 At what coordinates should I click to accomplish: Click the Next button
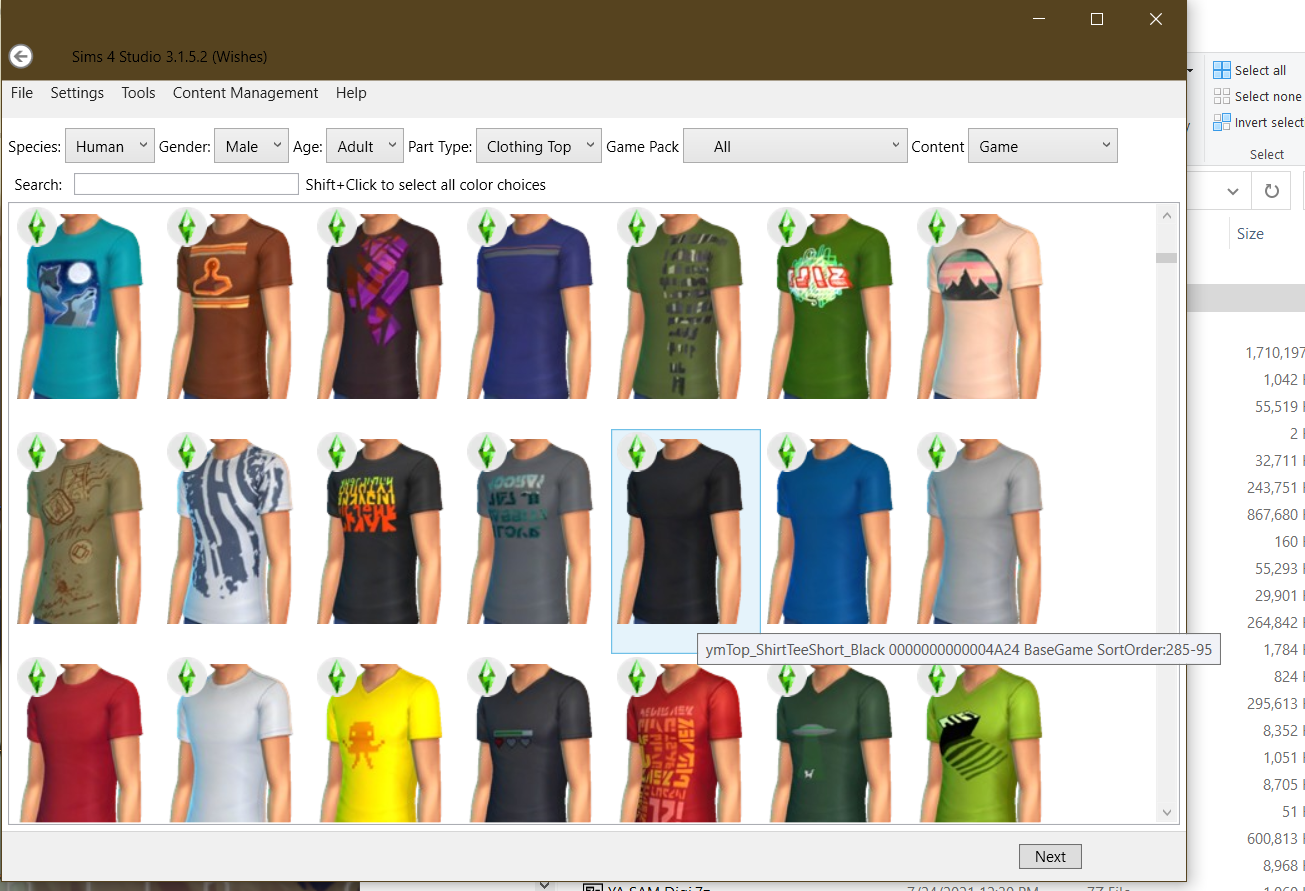[x=1050, y=856]
